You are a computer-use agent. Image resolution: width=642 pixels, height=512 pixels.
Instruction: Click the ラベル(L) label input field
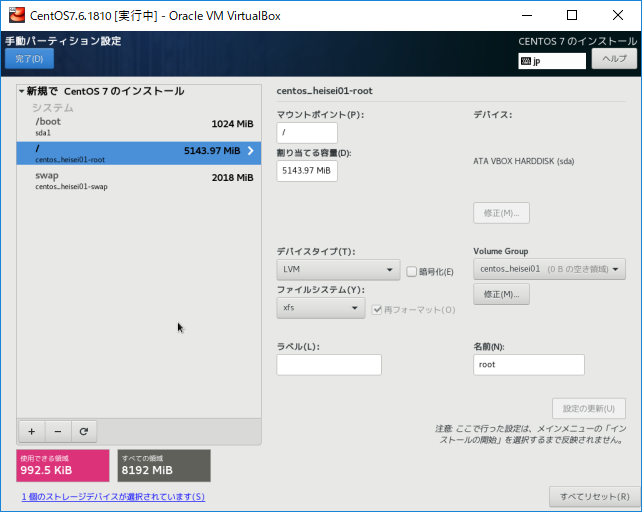point(329,365)
